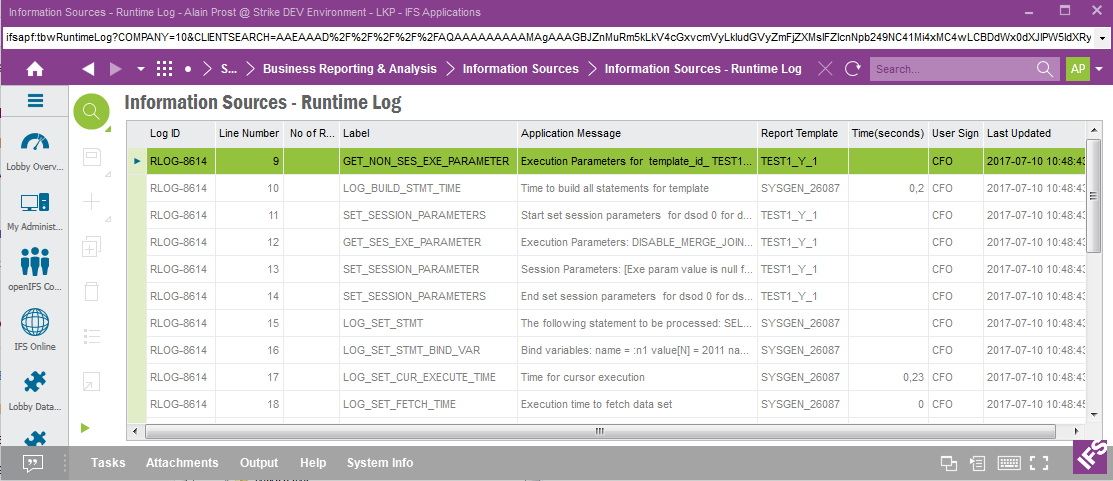Viewport: 1113px width, 481px height.
Task: Click the horizontal scrollbar under the table
Action: (600, 431)
